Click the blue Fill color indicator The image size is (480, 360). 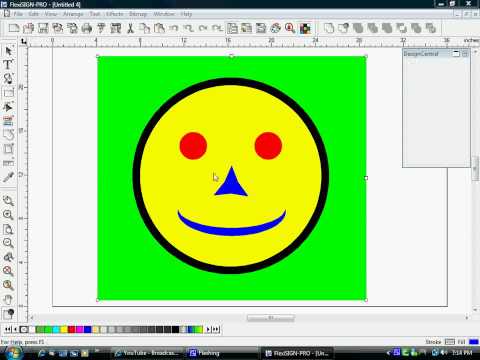click(473, 342)
